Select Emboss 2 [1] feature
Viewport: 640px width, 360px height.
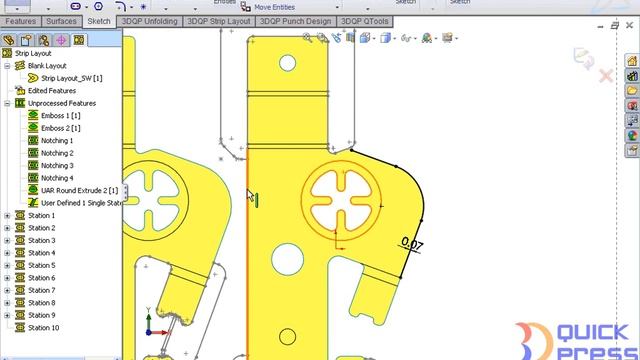click(54, 128)
